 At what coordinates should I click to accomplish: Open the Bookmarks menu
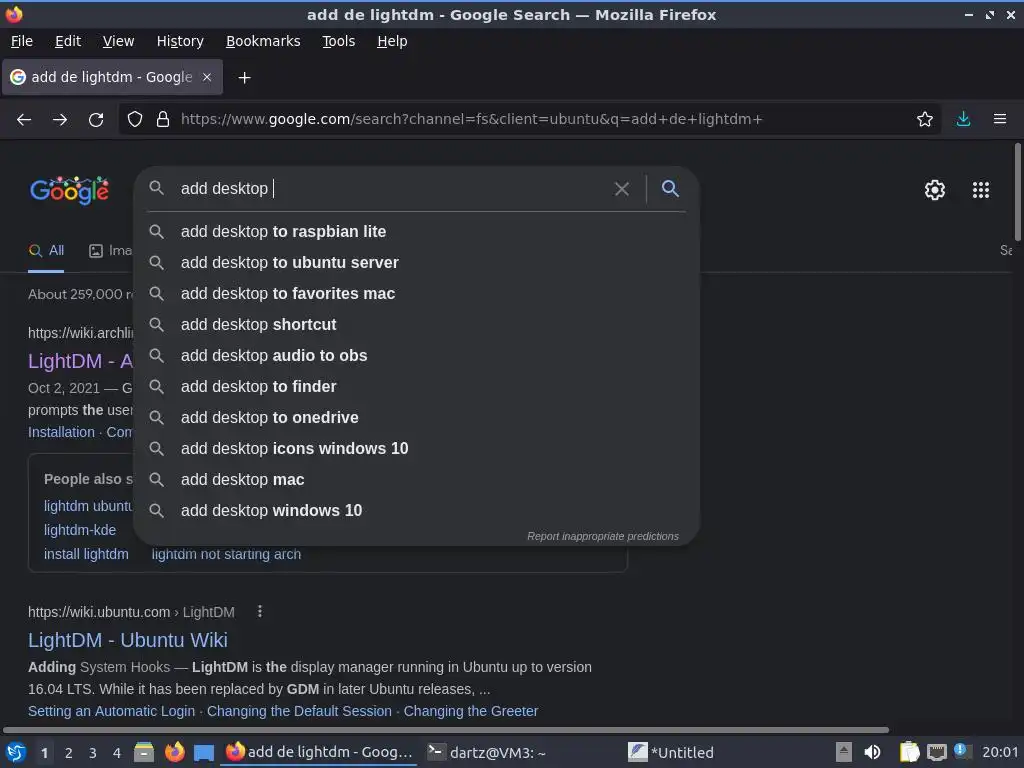coord(263,41)
